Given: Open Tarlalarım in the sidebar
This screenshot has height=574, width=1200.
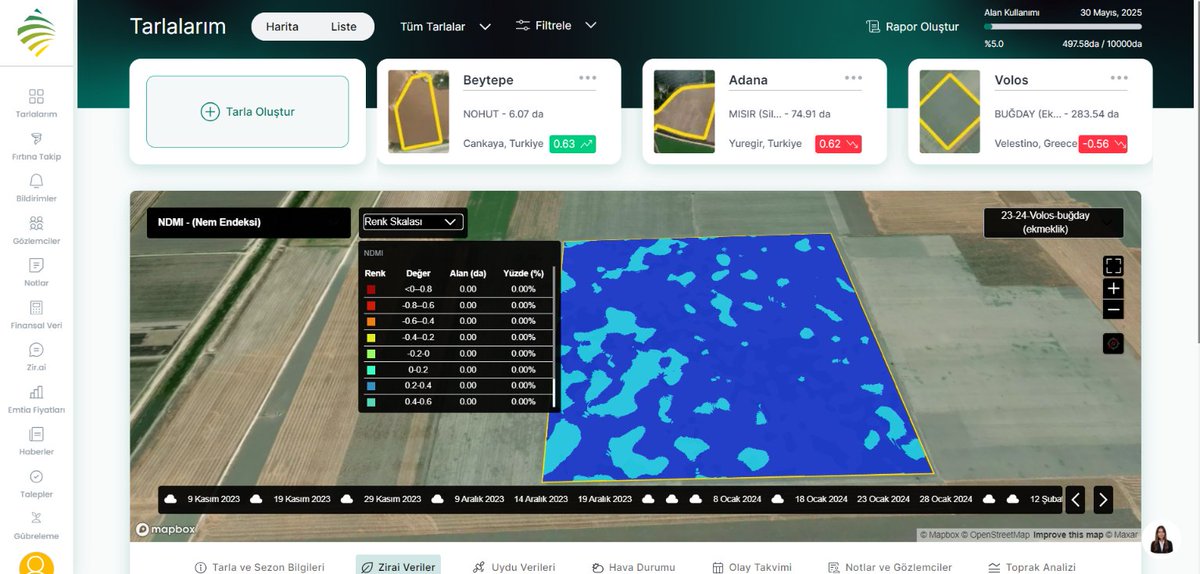Looking at the screenshot, I should point(36,103).
